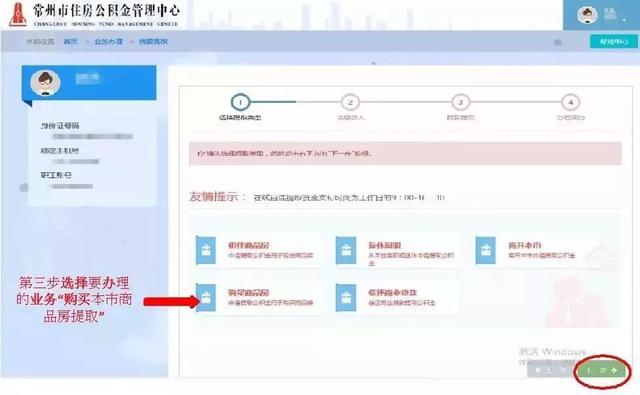Click the 离开本市 briefcase icon

click(x=486, y=250)
